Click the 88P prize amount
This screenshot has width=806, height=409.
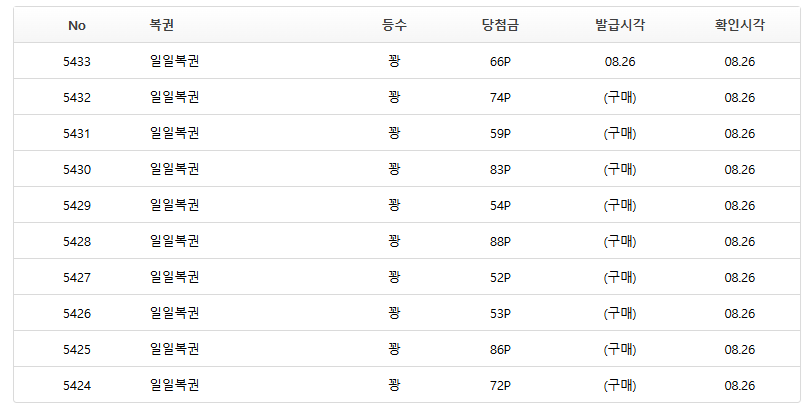pos(500,241)
